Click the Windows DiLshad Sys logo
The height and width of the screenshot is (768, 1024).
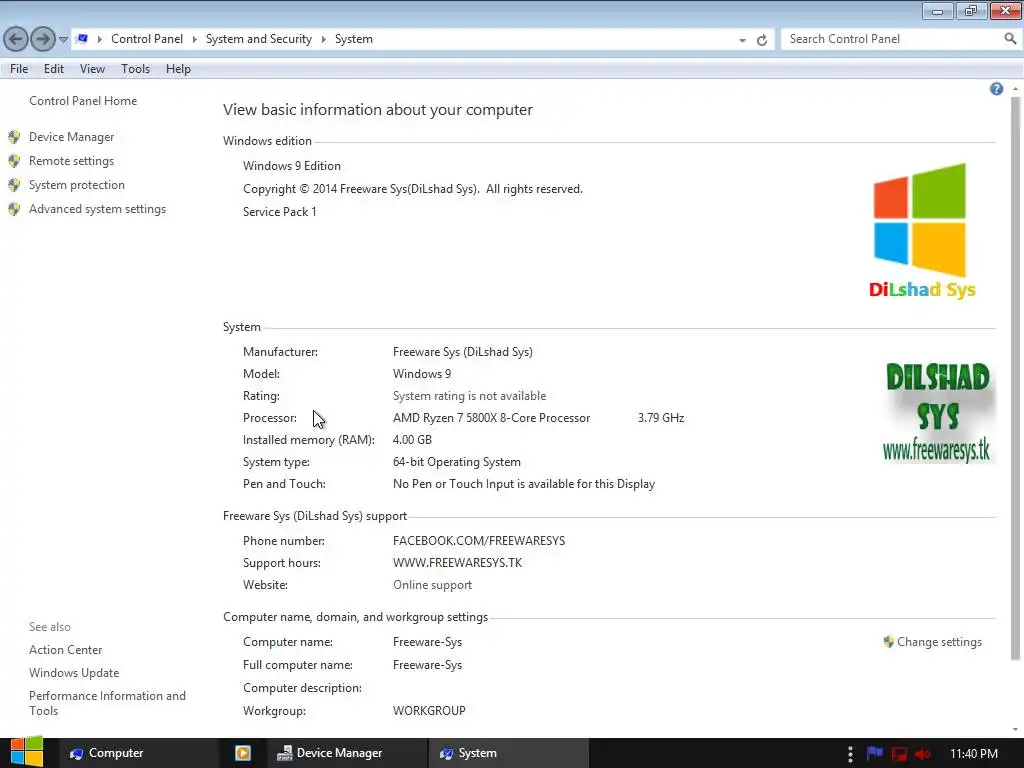[x=921, y=231]
